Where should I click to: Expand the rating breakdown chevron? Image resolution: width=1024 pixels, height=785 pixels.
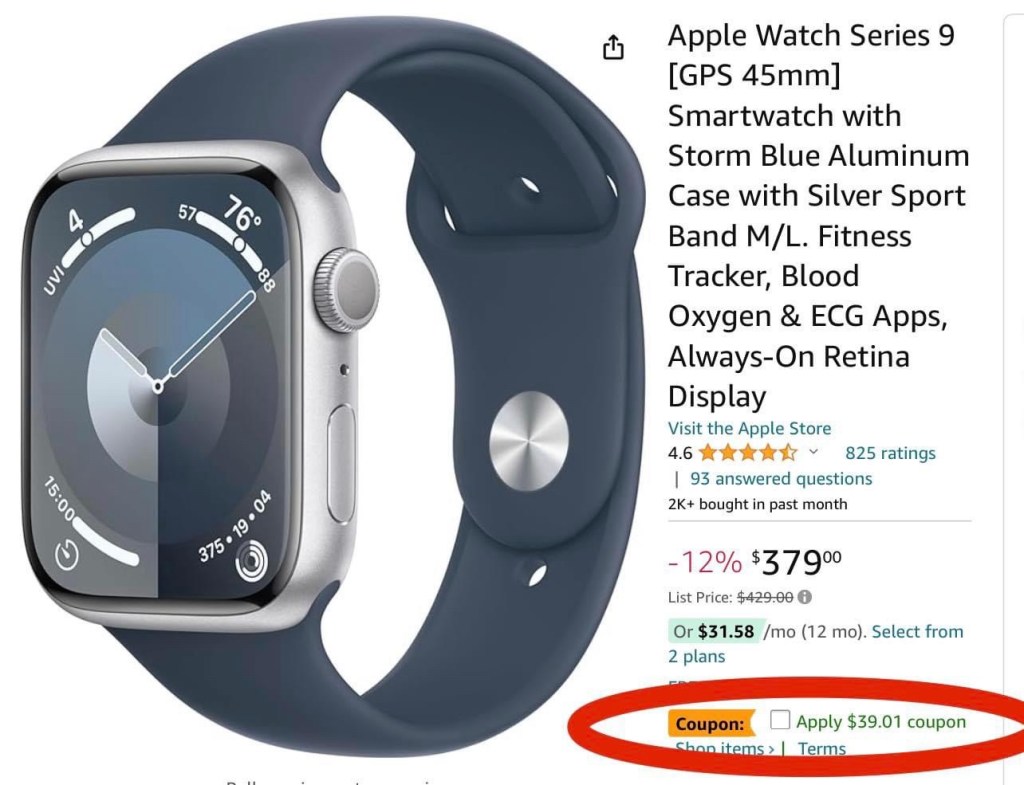point(814,451)
